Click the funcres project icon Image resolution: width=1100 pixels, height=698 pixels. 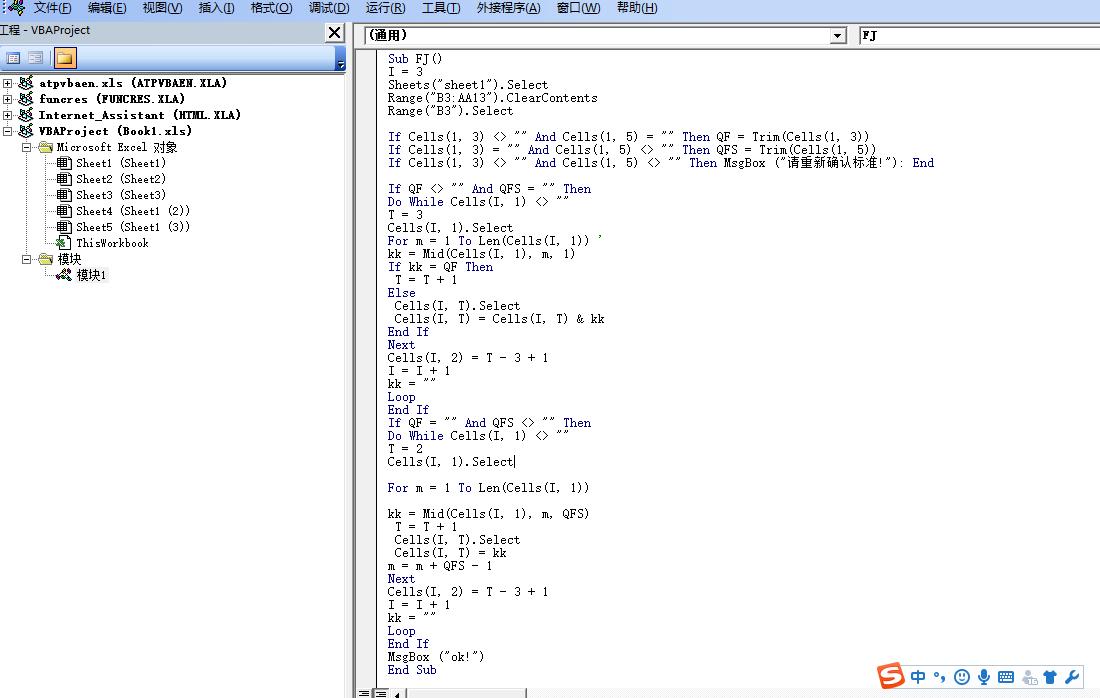tap(26, 99)
